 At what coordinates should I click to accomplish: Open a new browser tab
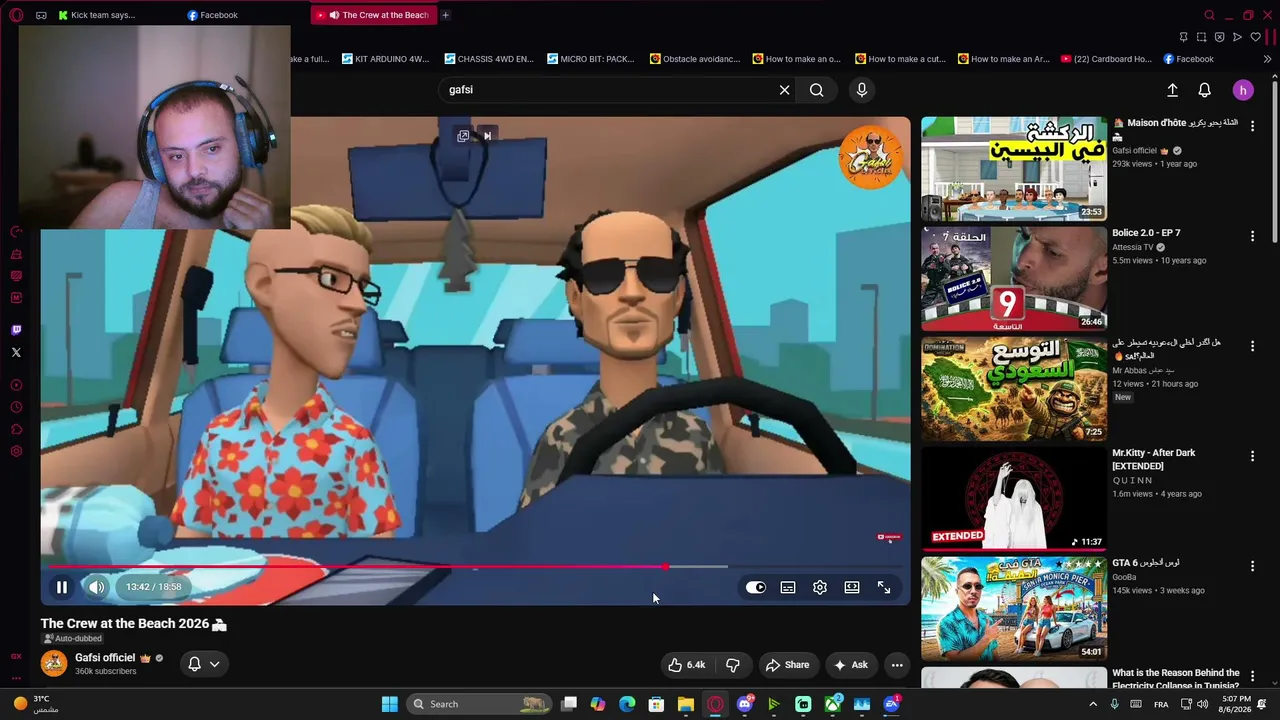tap(445, 15)
